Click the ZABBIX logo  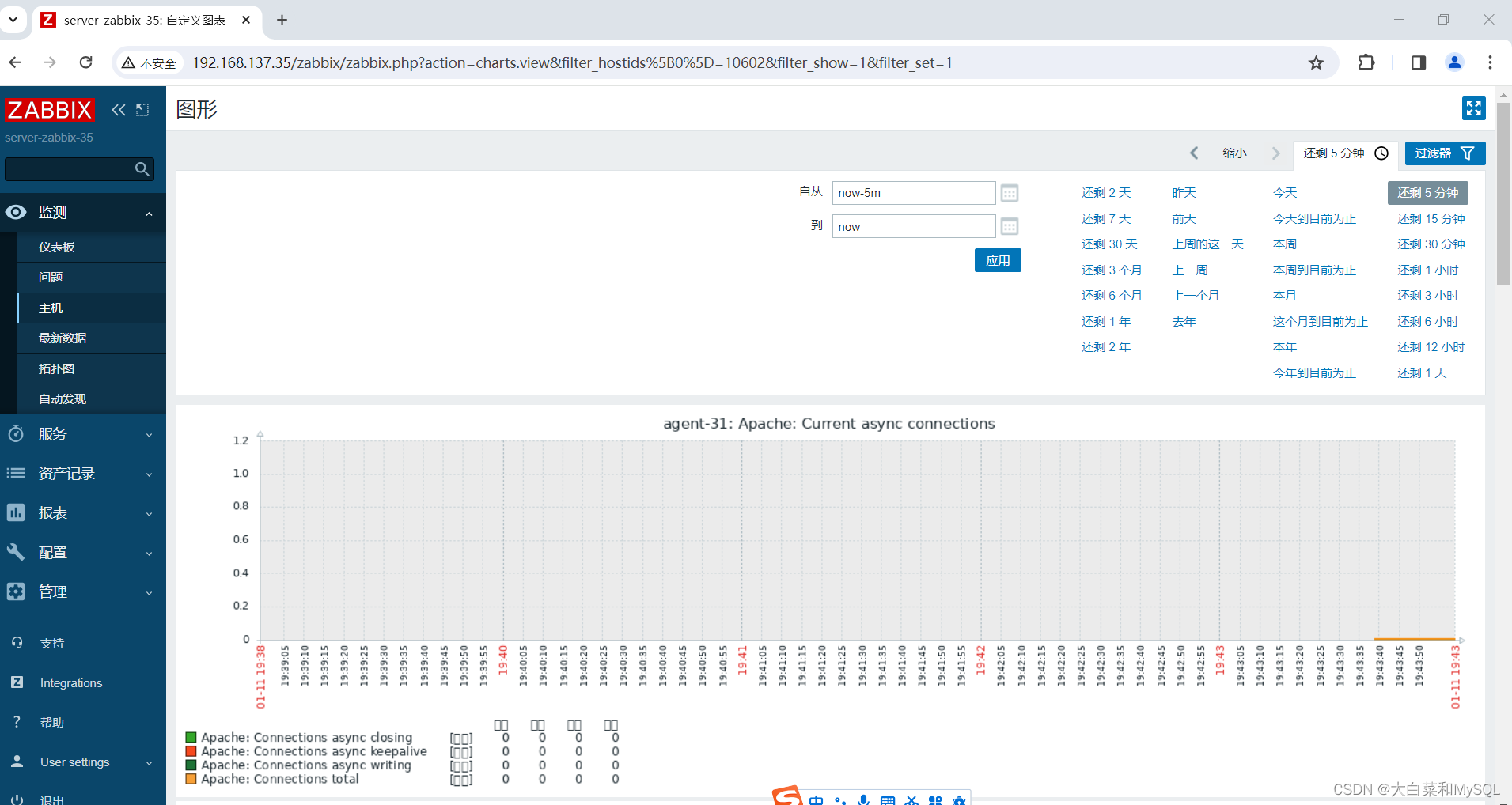tap(49, 110)
